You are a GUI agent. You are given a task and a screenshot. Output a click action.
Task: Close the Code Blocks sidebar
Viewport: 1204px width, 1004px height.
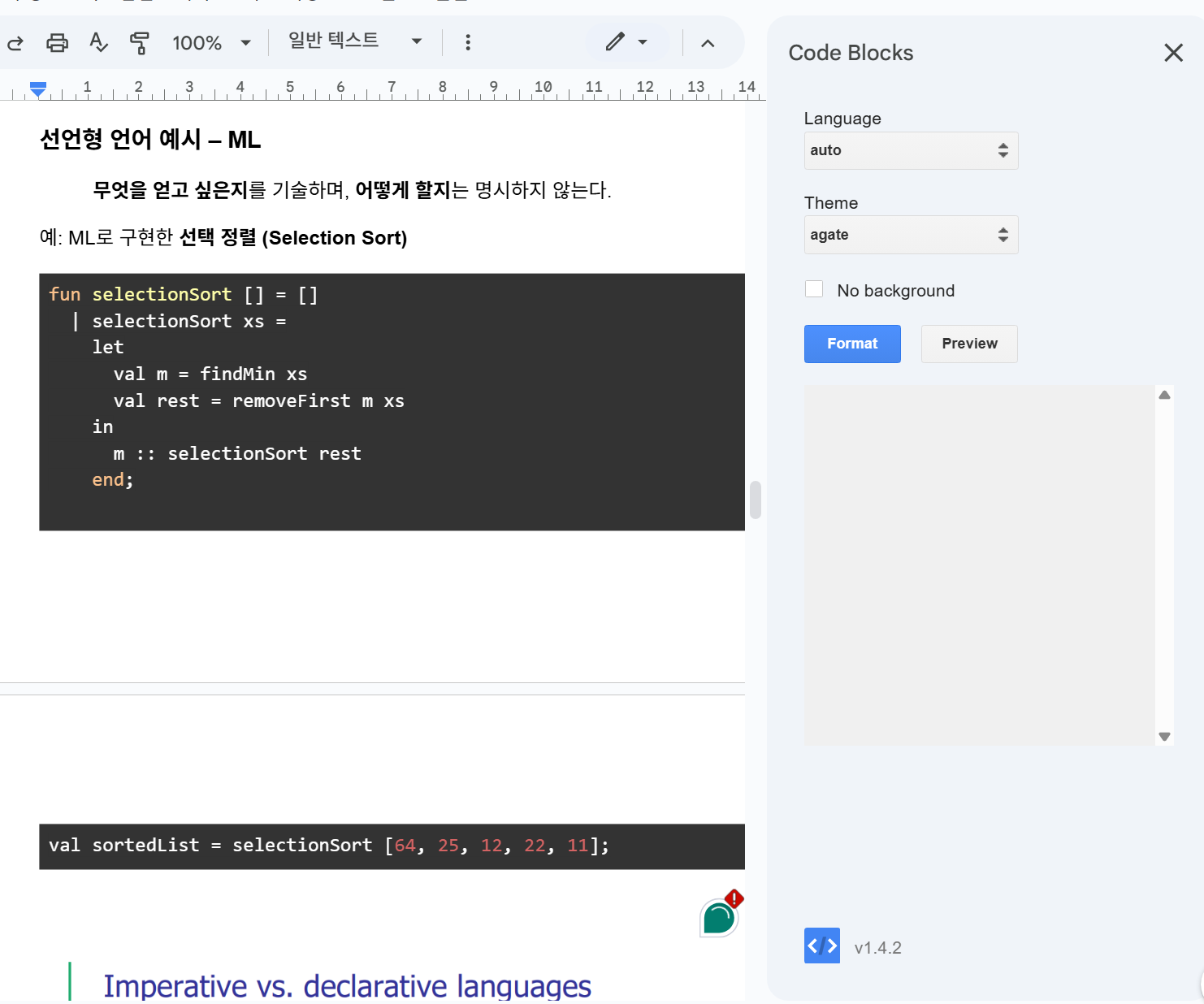click(1173, 53)
